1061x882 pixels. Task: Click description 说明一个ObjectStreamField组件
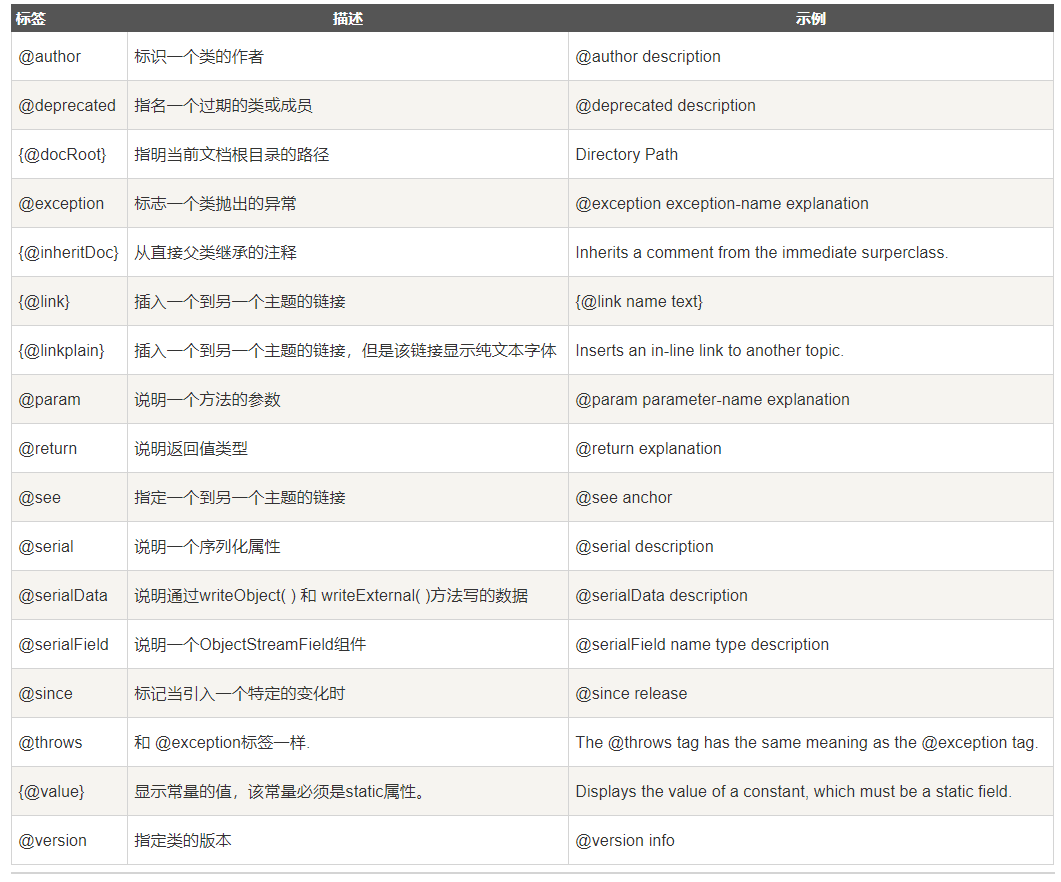(x=250, y=644)
